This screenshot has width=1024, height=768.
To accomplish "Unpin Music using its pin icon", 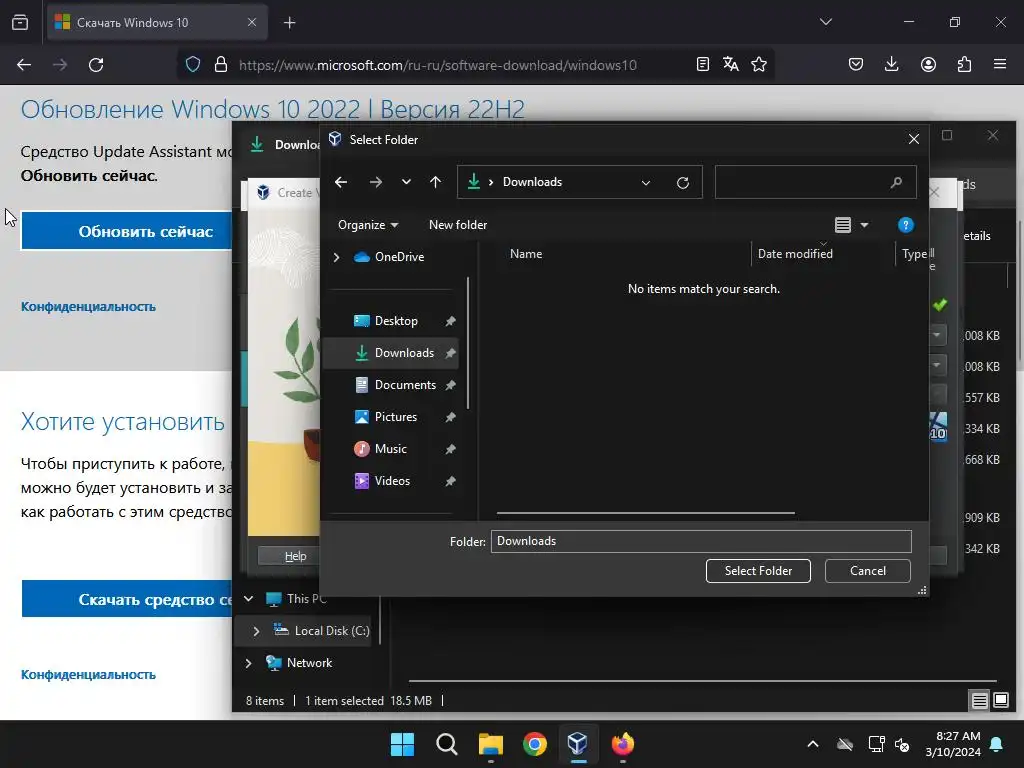I will pos(450,449).
